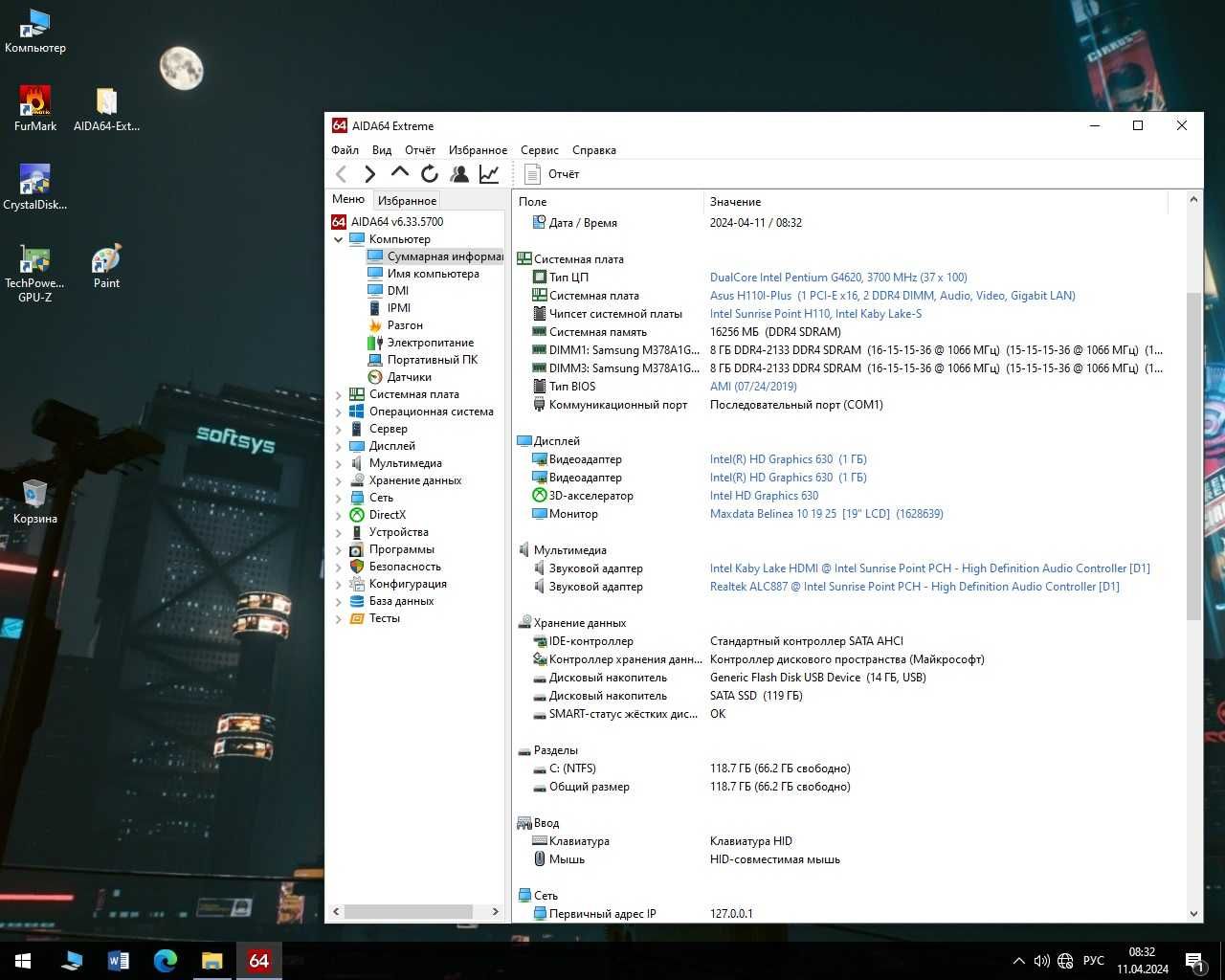This screenshot has width=1225, height=980.
Task: Open Корзина recycle bin icon
Action: click(x=35, y=501)
